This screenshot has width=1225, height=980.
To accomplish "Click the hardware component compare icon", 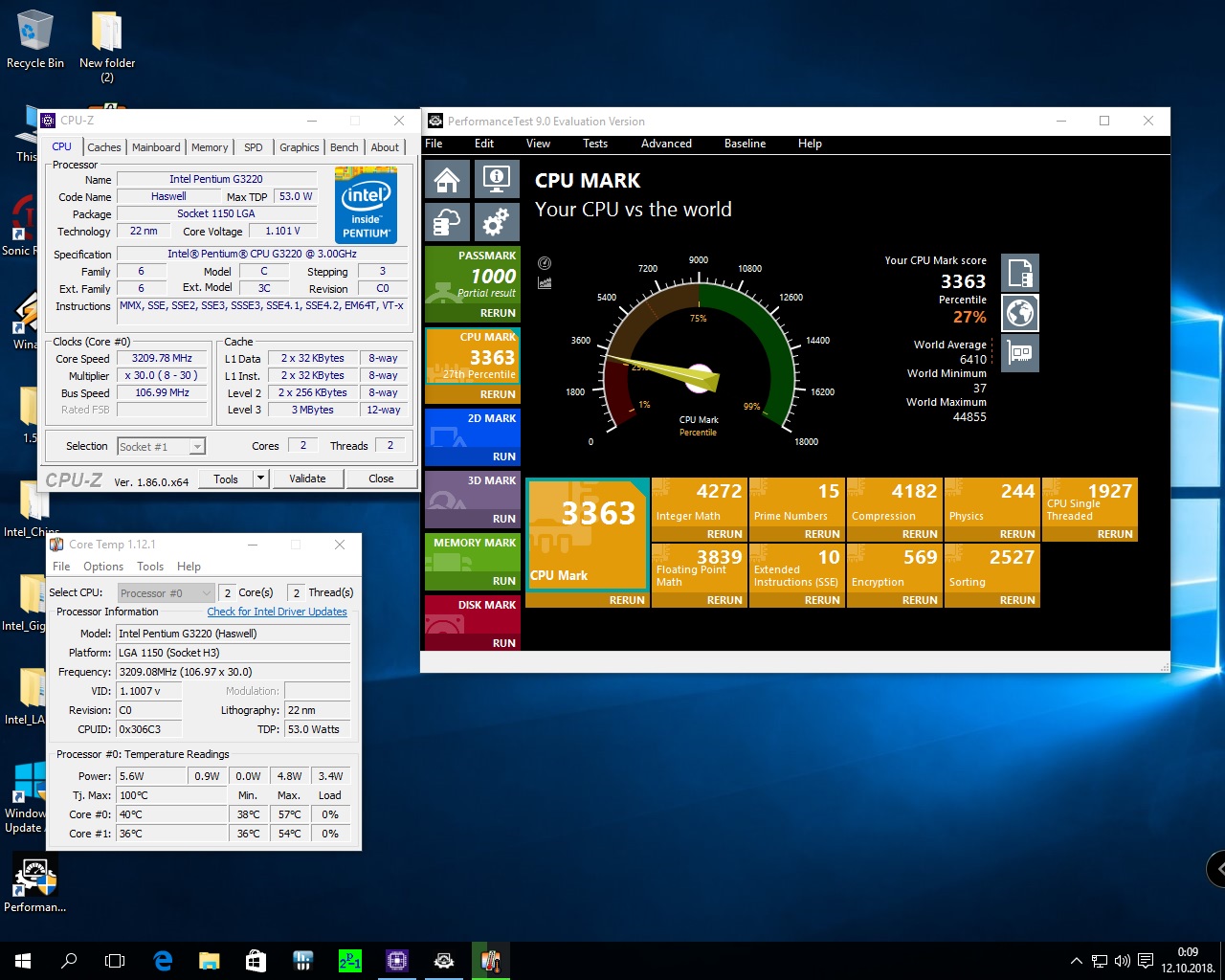I will click(x=1020, y=353).
